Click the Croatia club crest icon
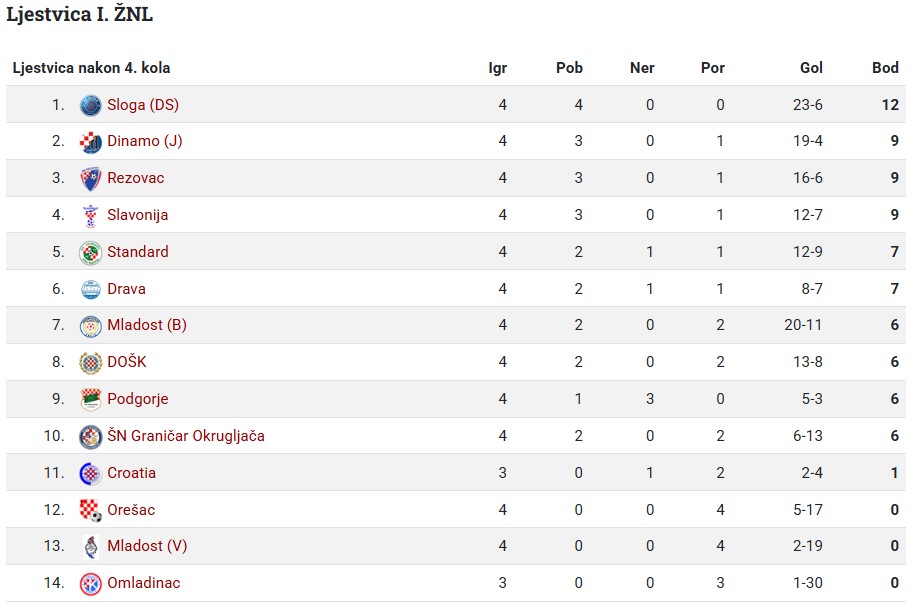 91,474
